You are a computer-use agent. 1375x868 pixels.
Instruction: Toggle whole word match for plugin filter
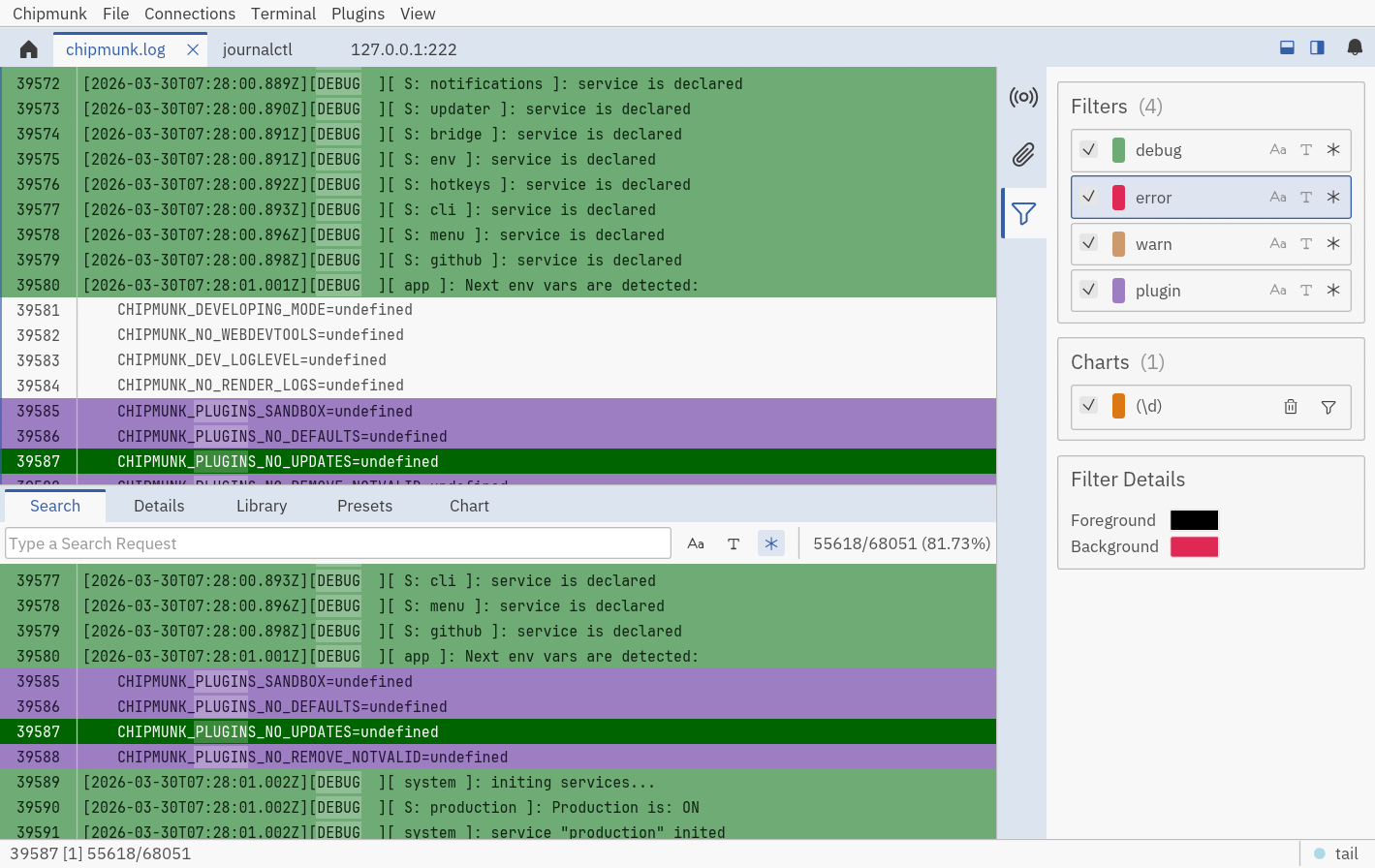(x=1306, y=291)
